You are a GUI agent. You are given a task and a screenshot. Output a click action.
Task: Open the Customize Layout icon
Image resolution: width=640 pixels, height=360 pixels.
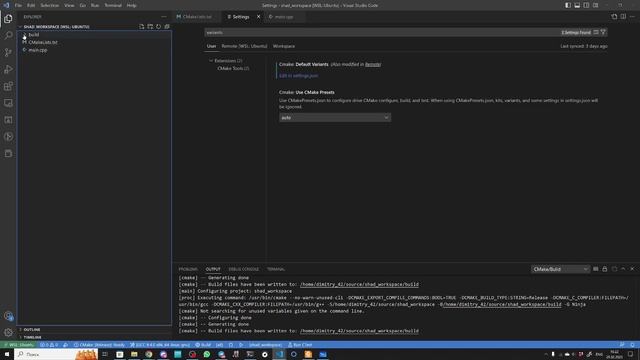click(x=596, y=5)
